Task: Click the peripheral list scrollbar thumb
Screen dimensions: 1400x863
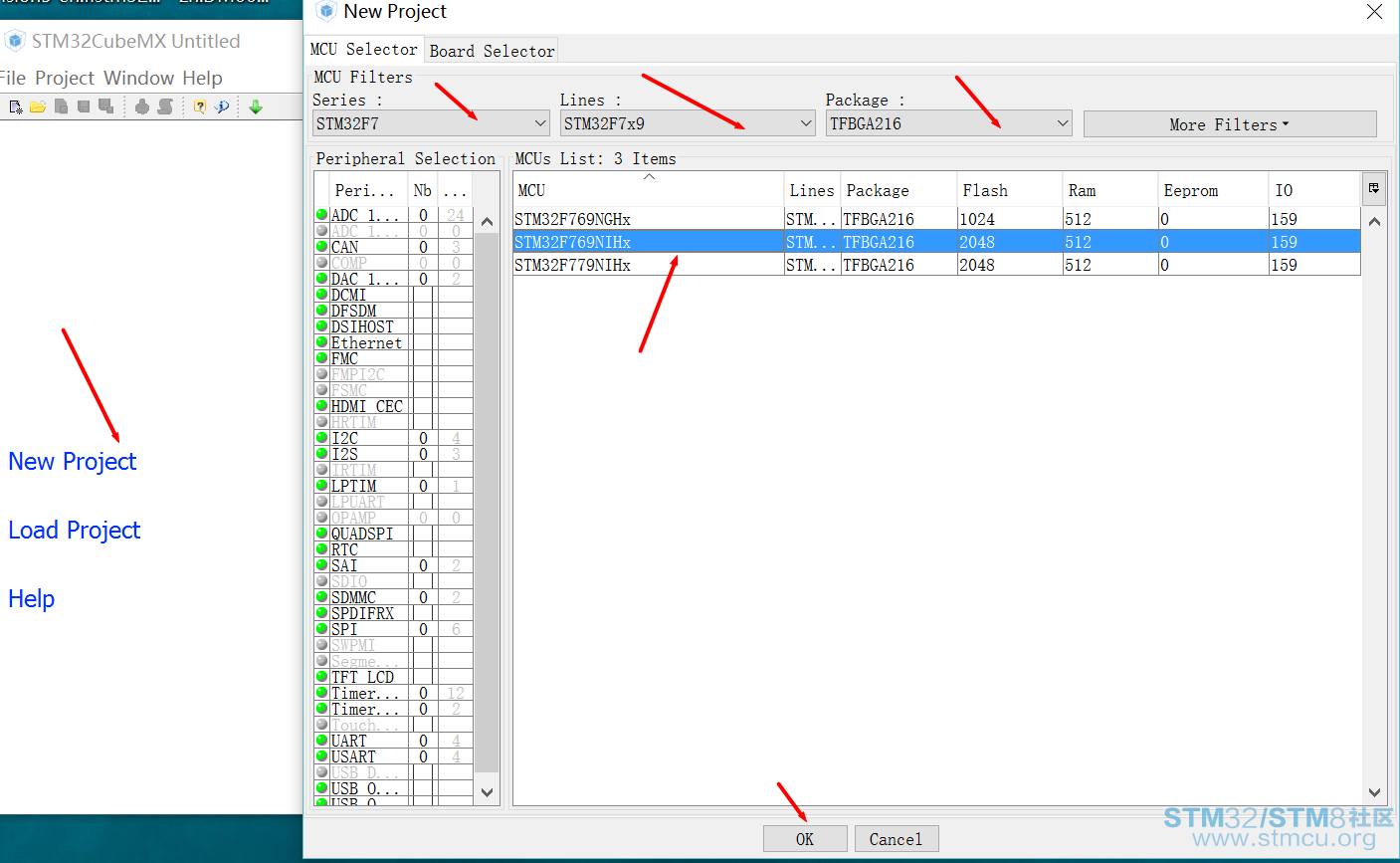Action: 487,503
